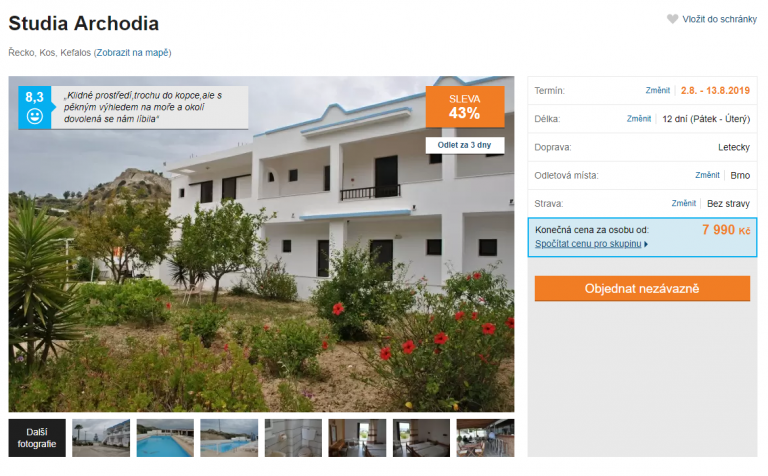Change the Délka duration via Změnit

click(x=639, y=119)
